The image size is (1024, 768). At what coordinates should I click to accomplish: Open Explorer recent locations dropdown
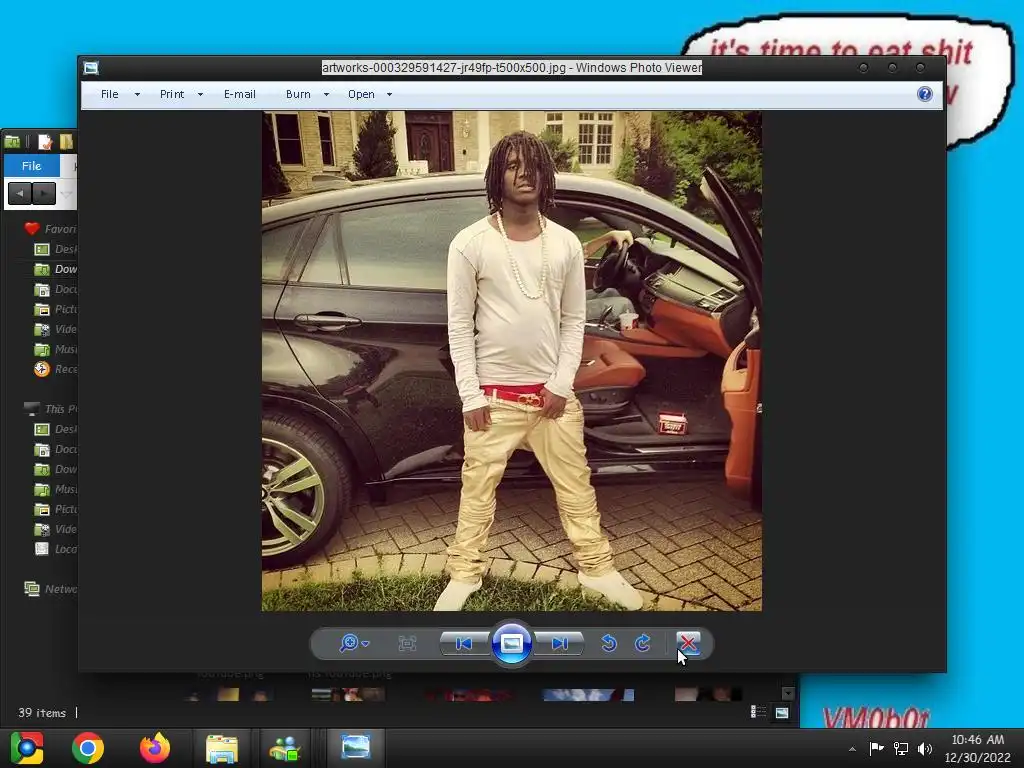(65, 193)
